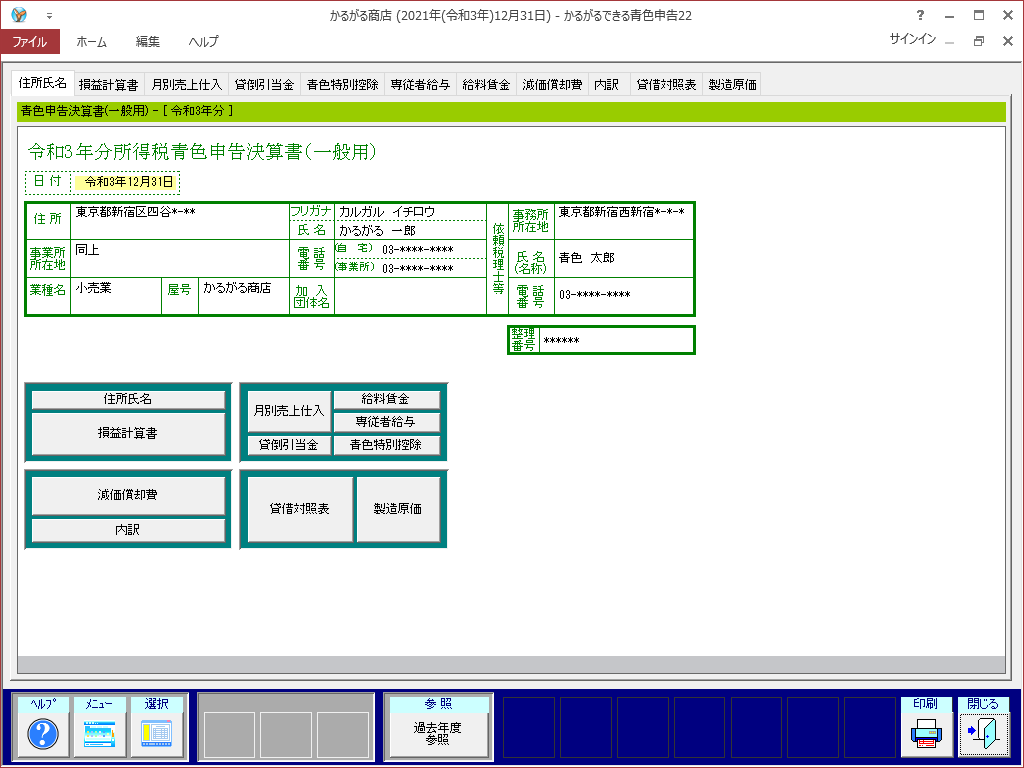Restore the inner document window
Screen dimensions: 1024x768
[x=978, y=40]
